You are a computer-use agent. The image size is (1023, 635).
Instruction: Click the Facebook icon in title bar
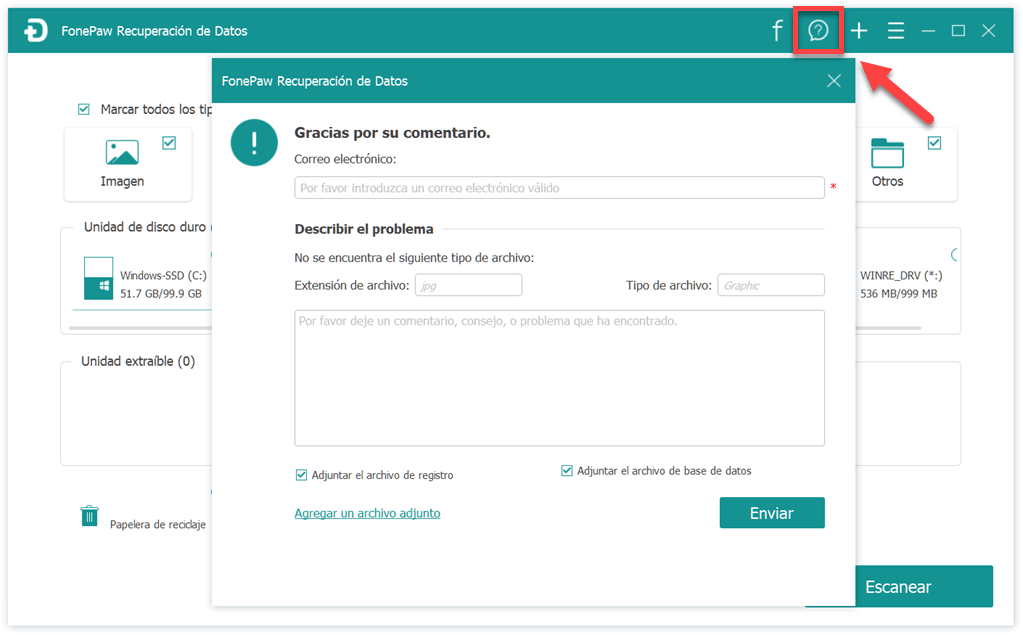point(777,31)
